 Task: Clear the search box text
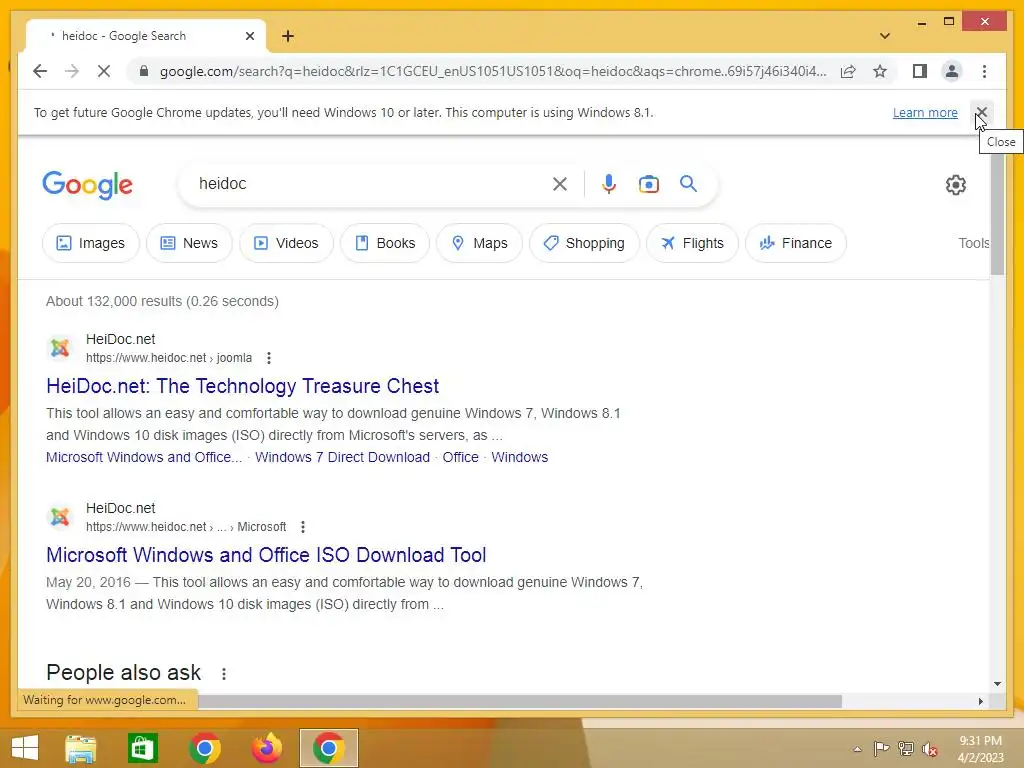(560, 184)
